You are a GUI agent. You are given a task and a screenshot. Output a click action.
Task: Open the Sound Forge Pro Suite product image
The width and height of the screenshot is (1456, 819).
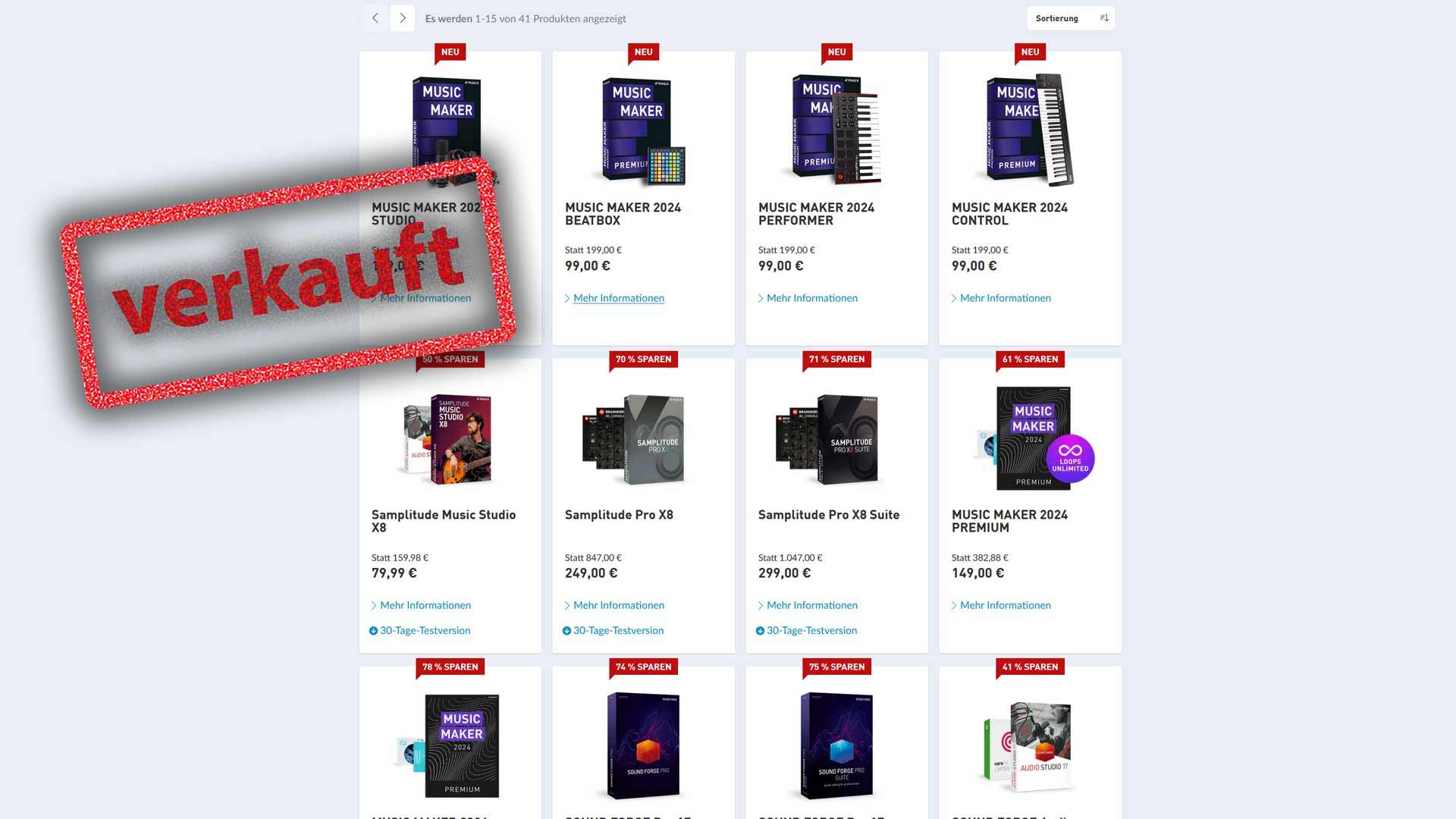(x=836, y=746)
